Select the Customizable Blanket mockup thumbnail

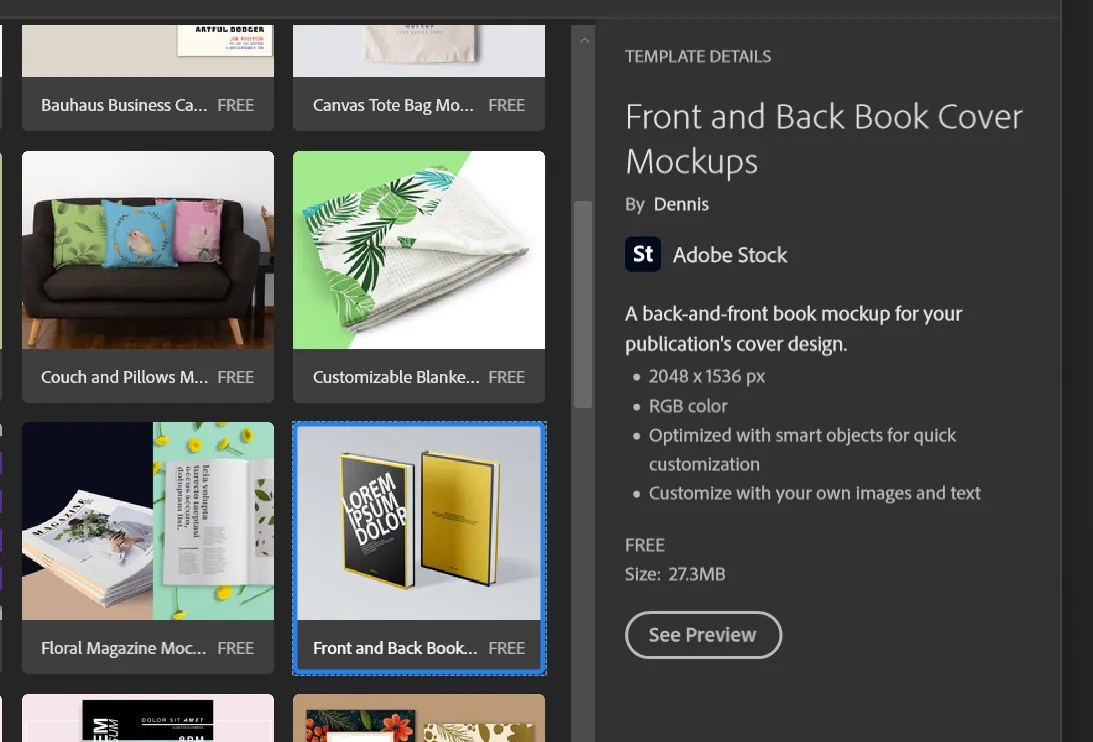[419, 250]
